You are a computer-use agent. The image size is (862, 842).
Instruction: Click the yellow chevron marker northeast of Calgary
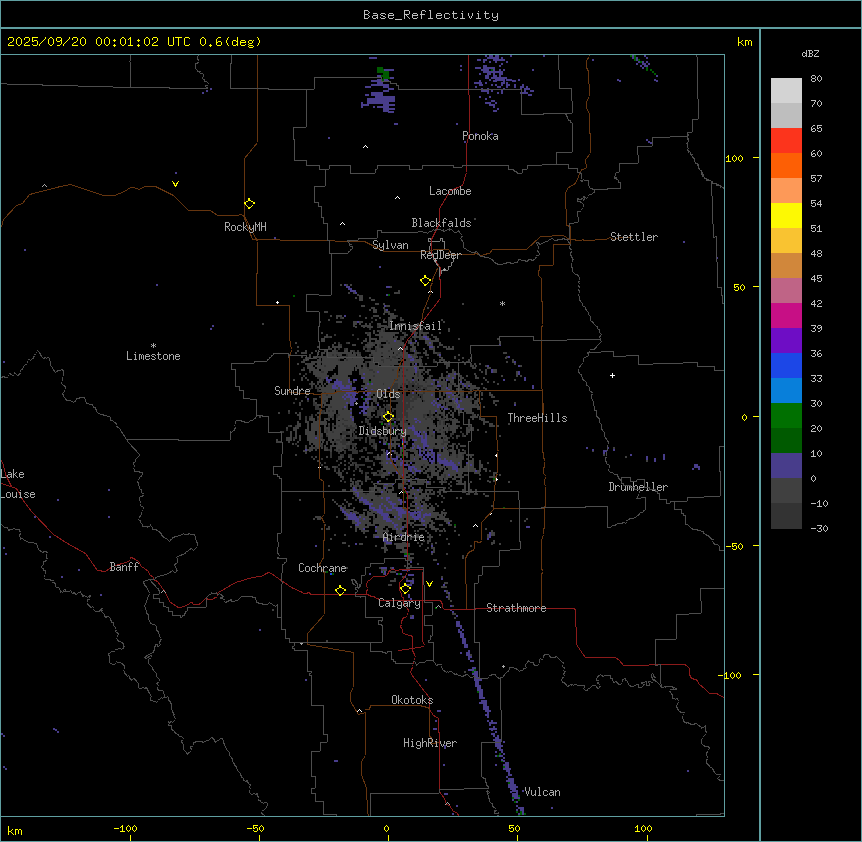point(429,584)
